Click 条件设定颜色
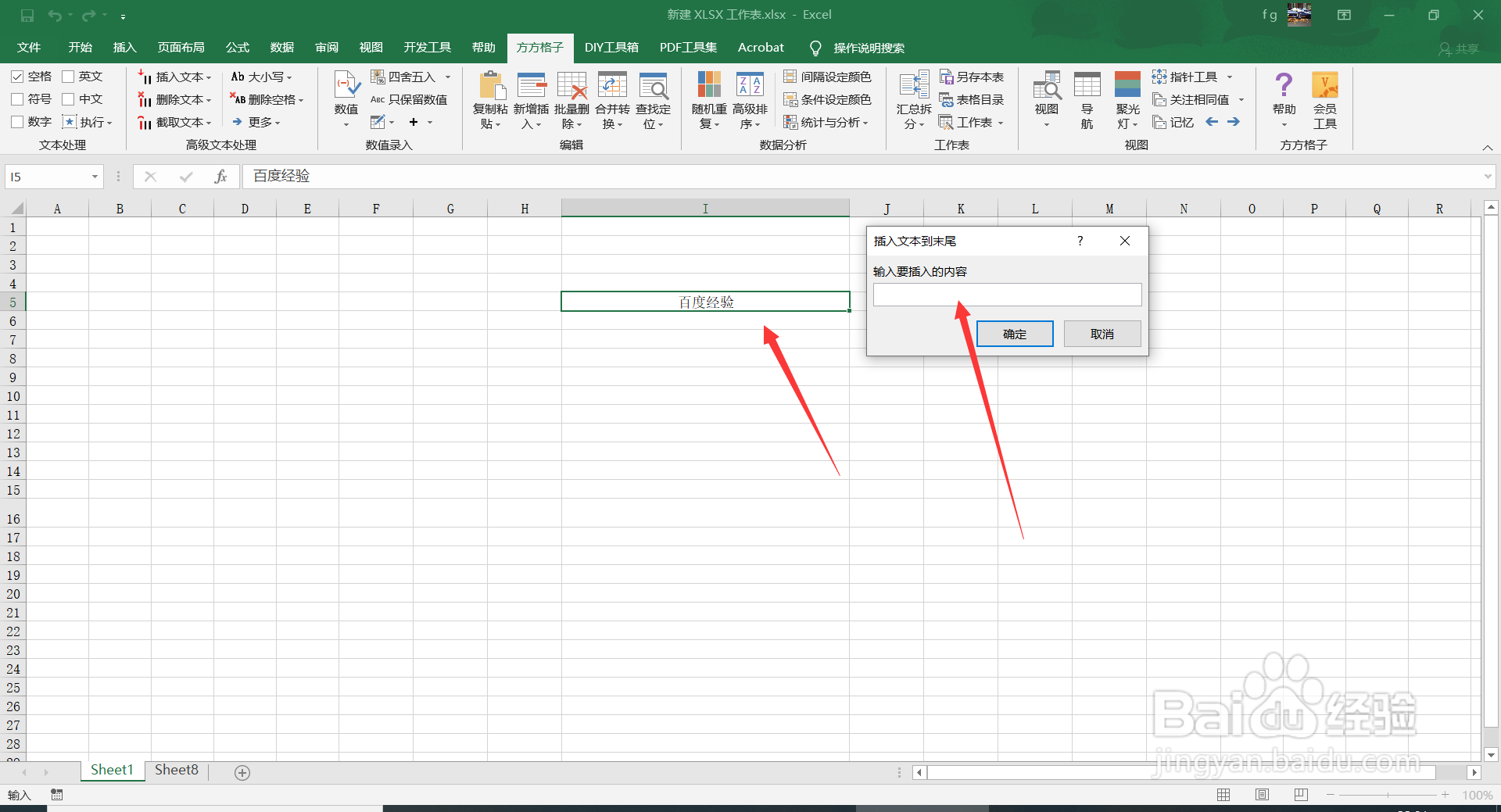1501x812 pixels. (827, 99)
